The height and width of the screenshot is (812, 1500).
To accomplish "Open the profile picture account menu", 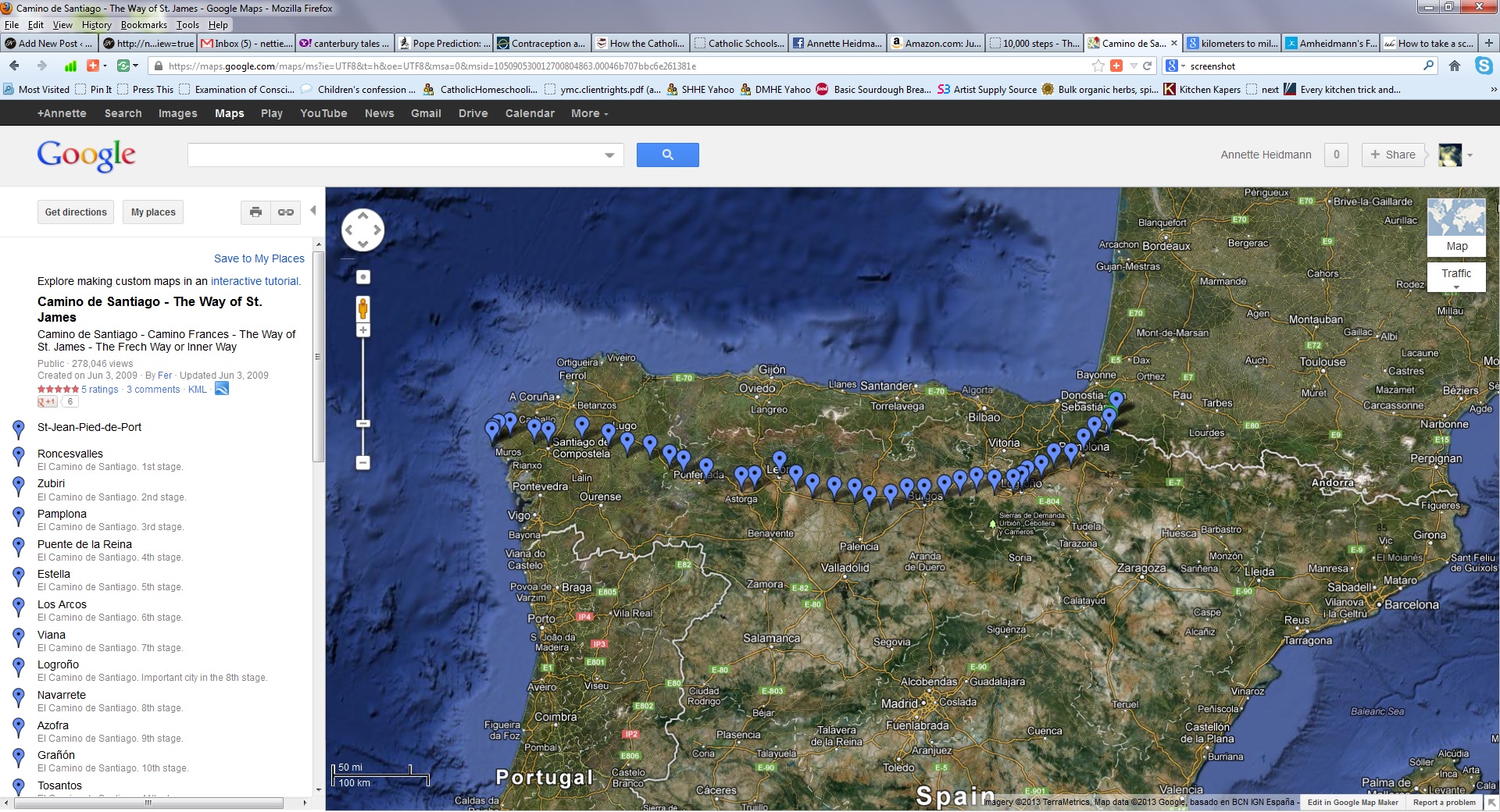I will pos(1455,155).
